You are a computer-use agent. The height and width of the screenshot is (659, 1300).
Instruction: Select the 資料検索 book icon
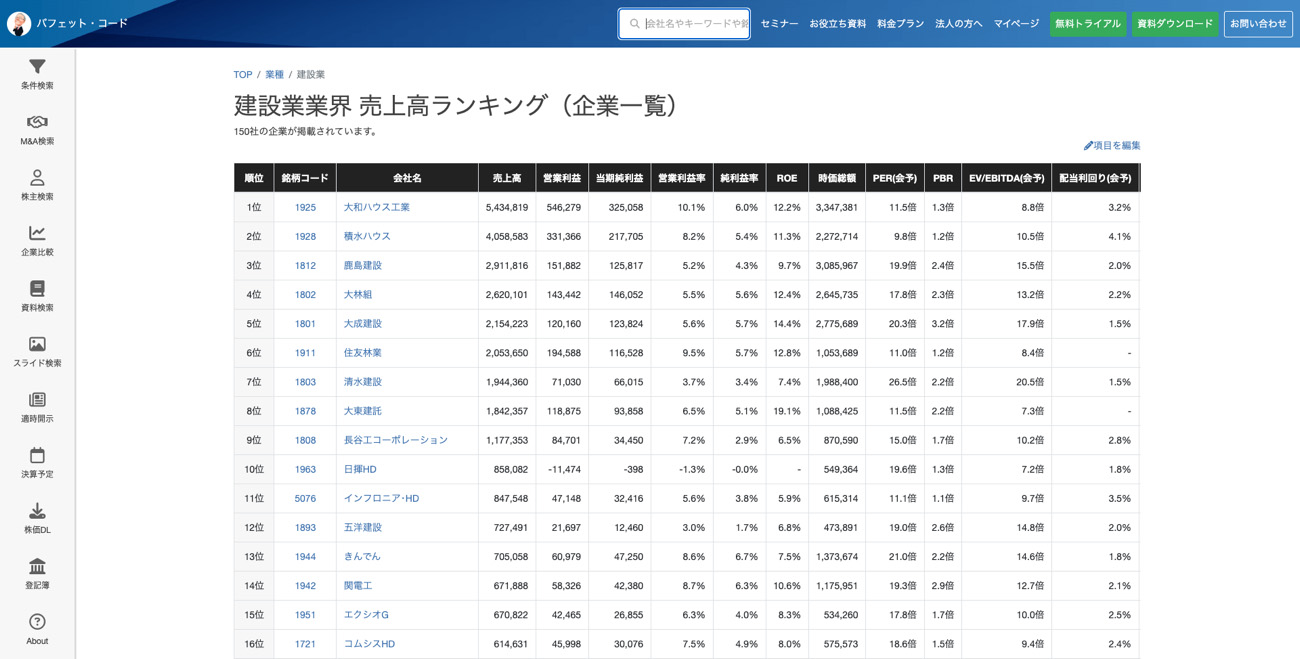click(x=37, y=289)
